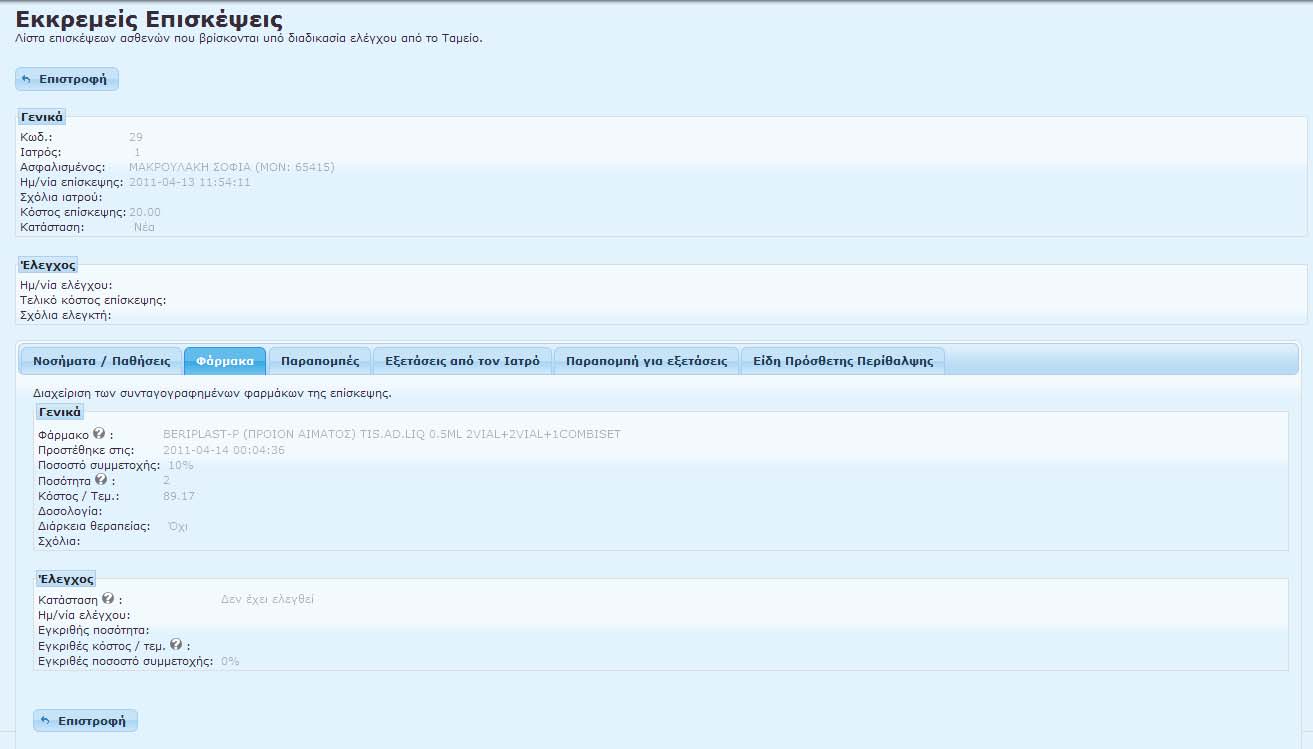Click the help icon next to Ποσότητα

(99, 480)
